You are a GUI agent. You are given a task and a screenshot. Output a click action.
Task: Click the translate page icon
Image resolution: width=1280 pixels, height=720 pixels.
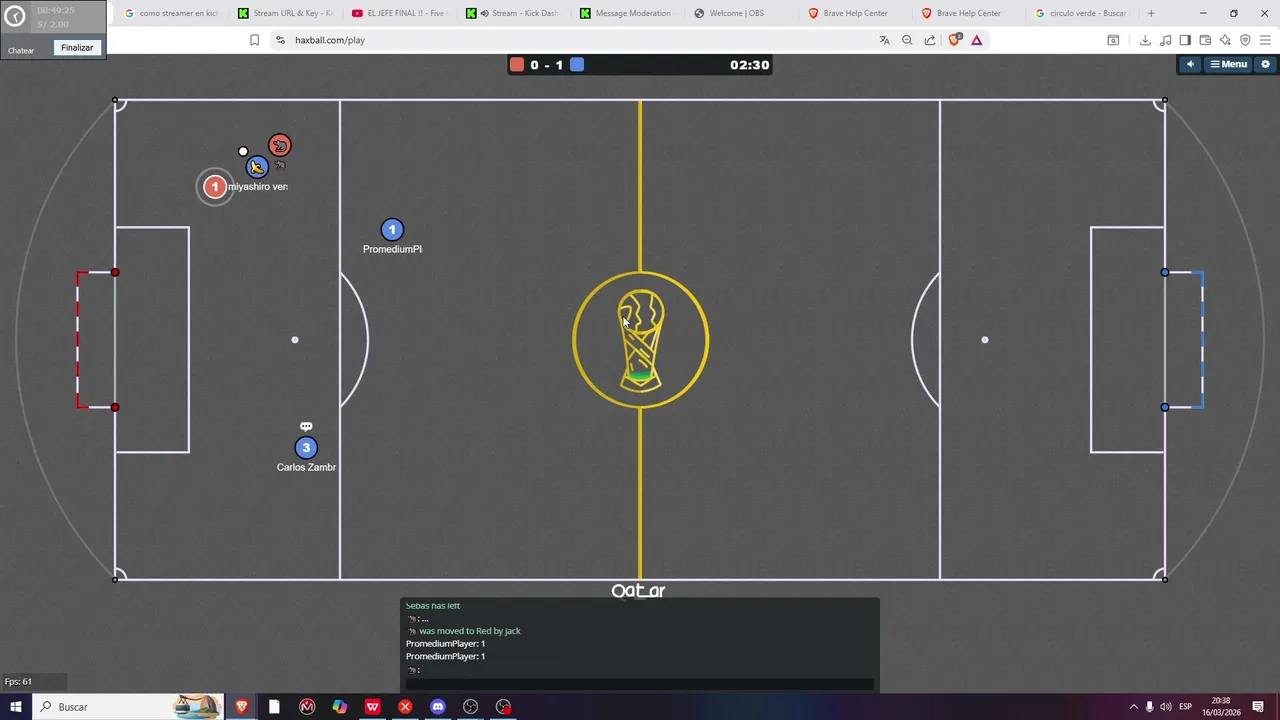point(884,40)
